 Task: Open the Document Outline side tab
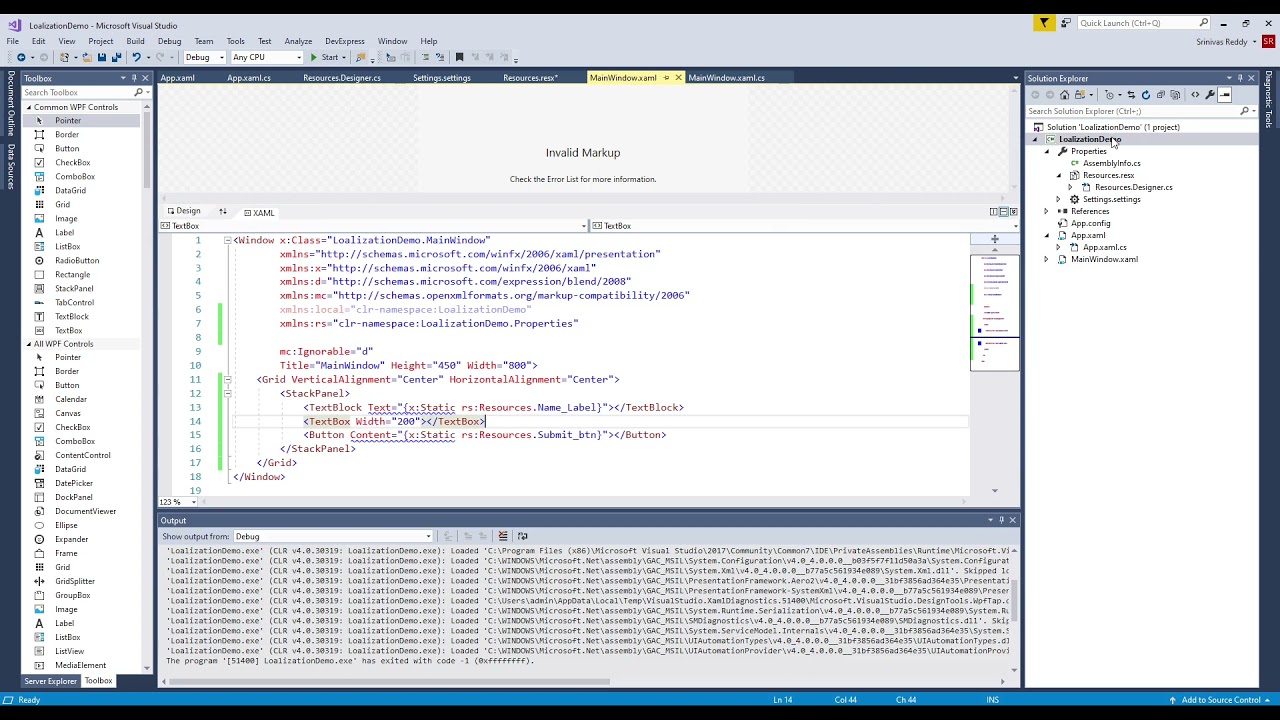(x=11, y=103)
